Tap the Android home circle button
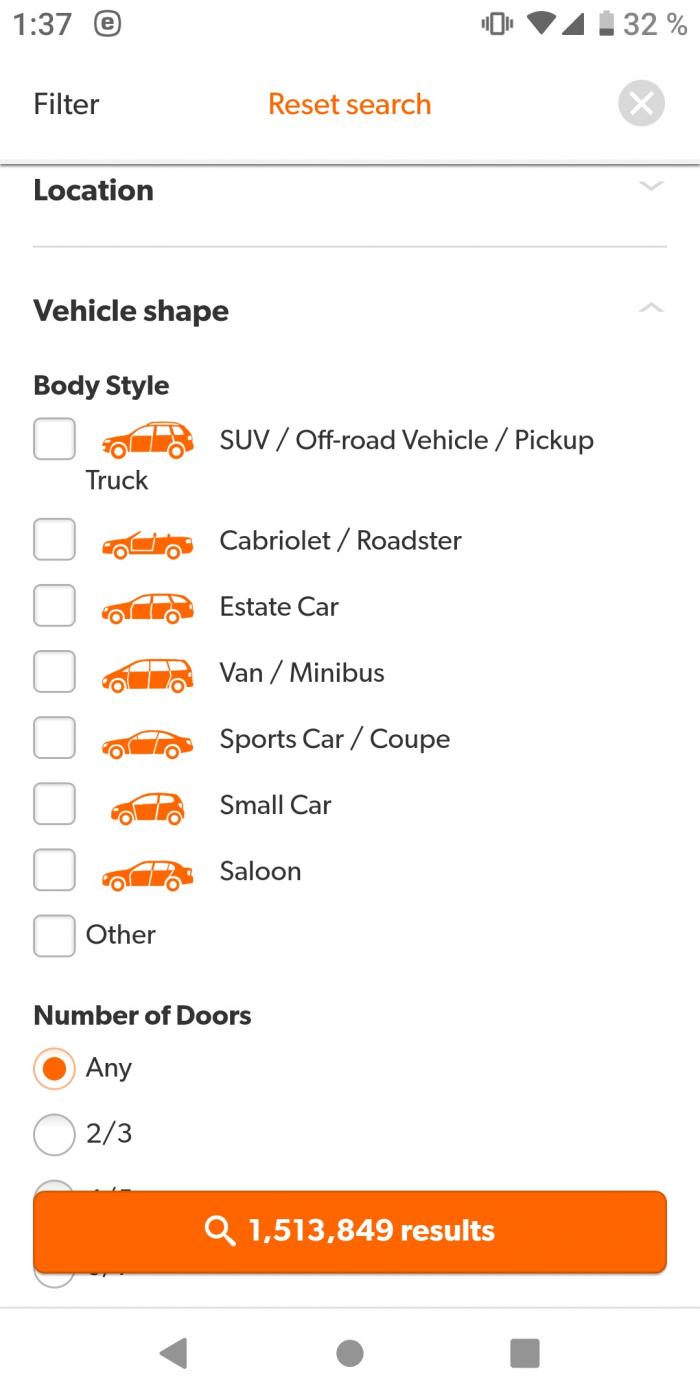This screenshot has height=1400, width=700. click(x=350, y=1353)
